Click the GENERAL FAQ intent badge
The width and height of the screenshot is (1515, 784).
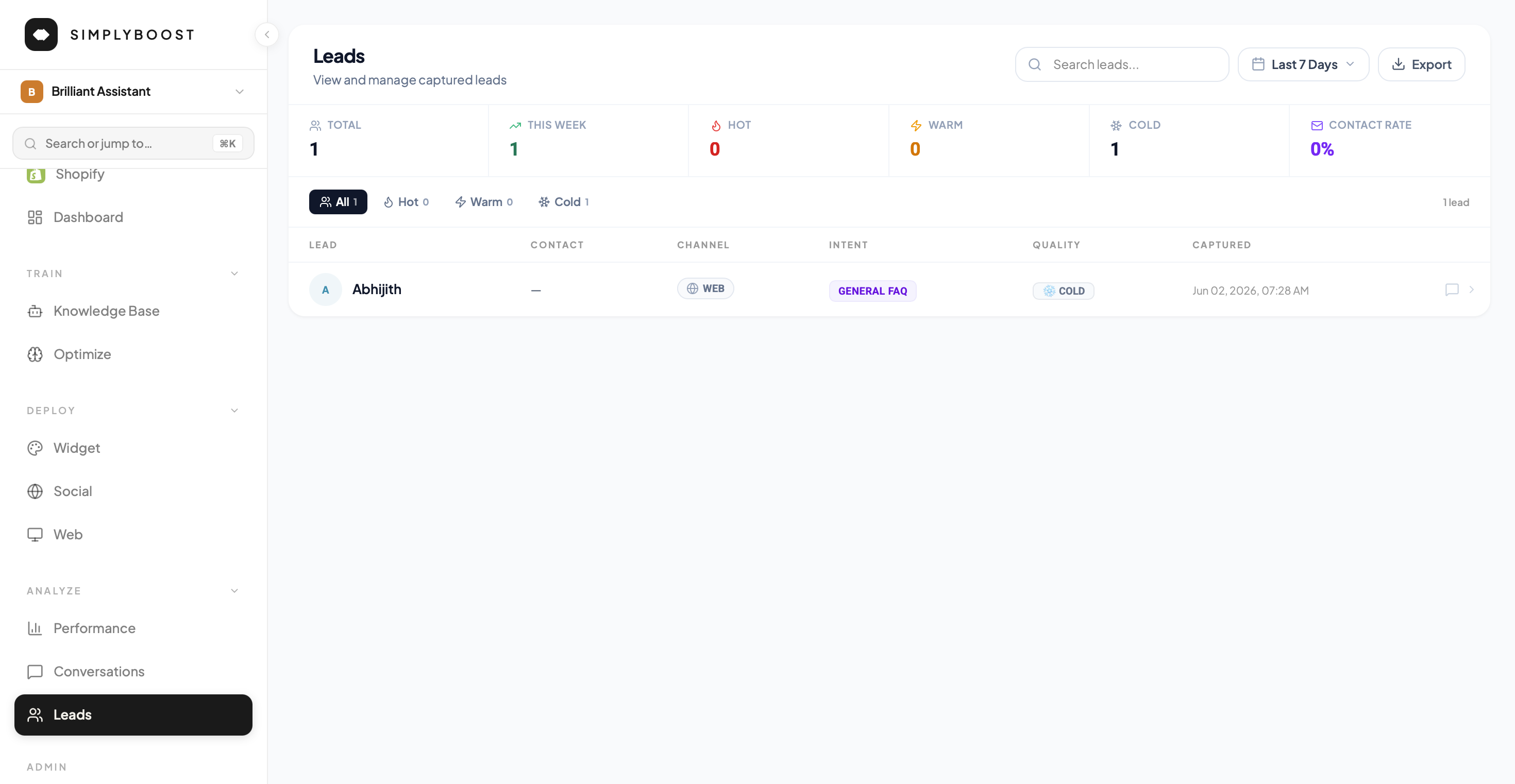[x=872, y=291]
